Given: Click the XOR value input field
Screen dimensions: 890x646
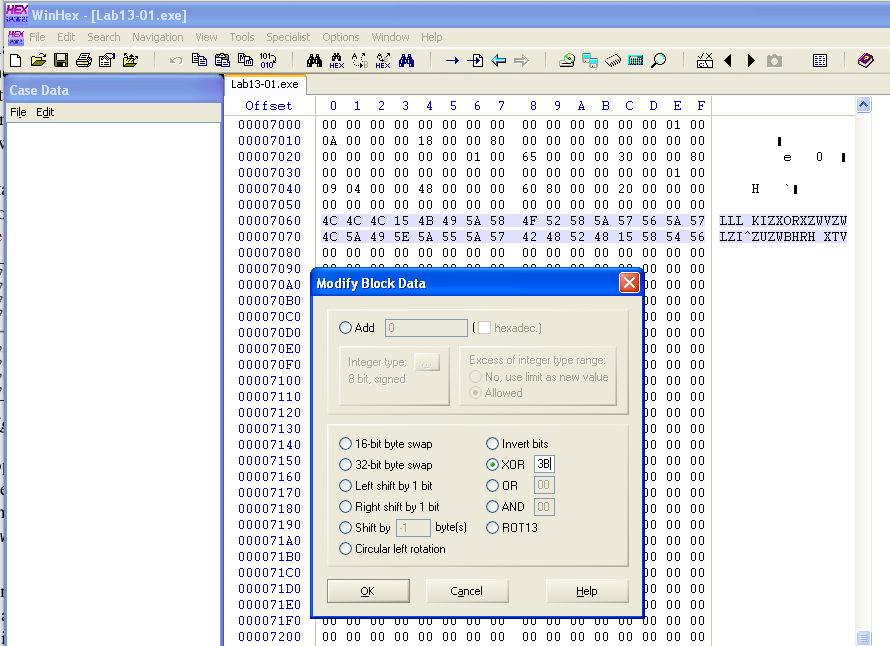Looking at the screenshot, I should [544, 464].
